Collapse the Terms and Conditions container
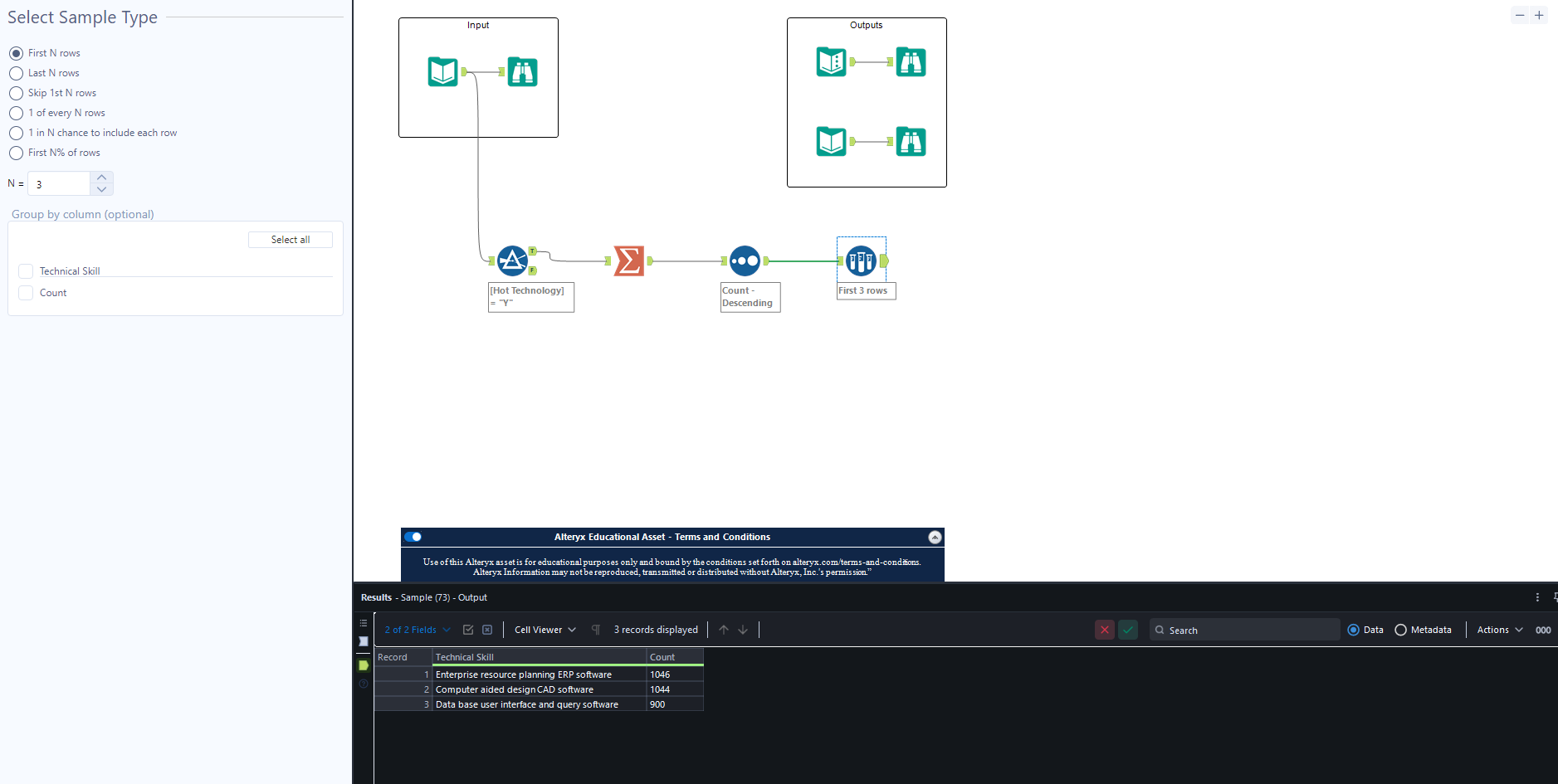This screenshot has height=784, width=1558. (x=935, y=537)
